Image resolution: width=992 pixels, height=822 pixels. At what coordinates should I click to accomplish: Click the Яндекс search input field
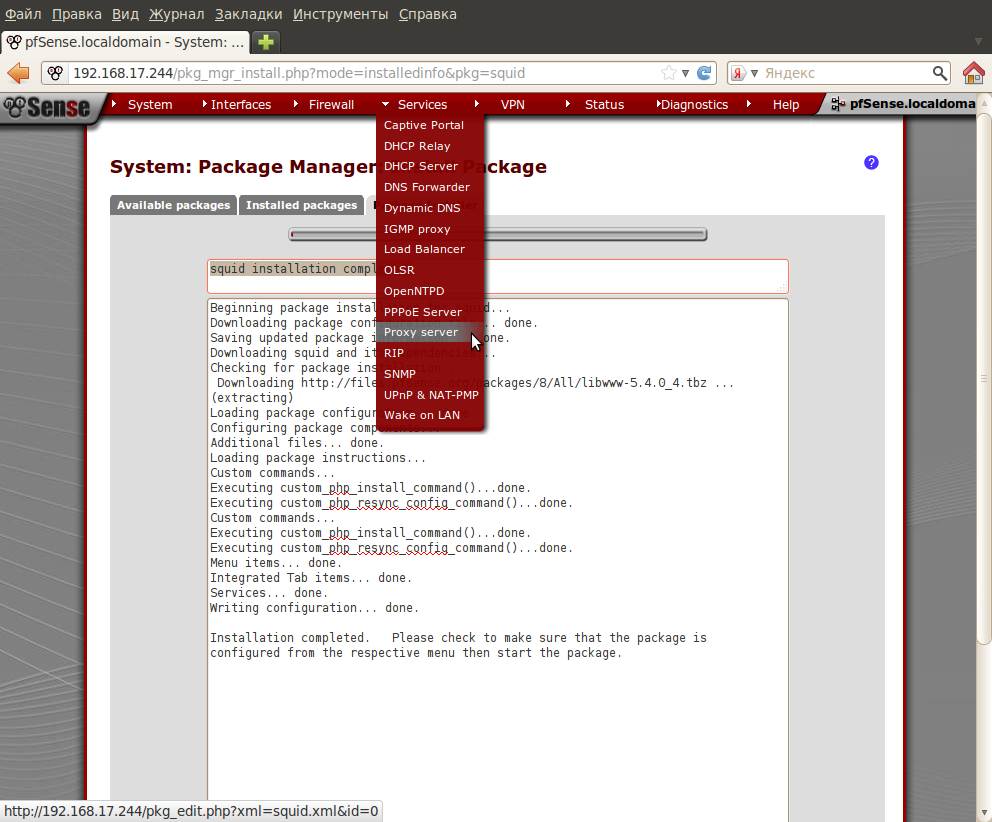[x=846, y=73]
